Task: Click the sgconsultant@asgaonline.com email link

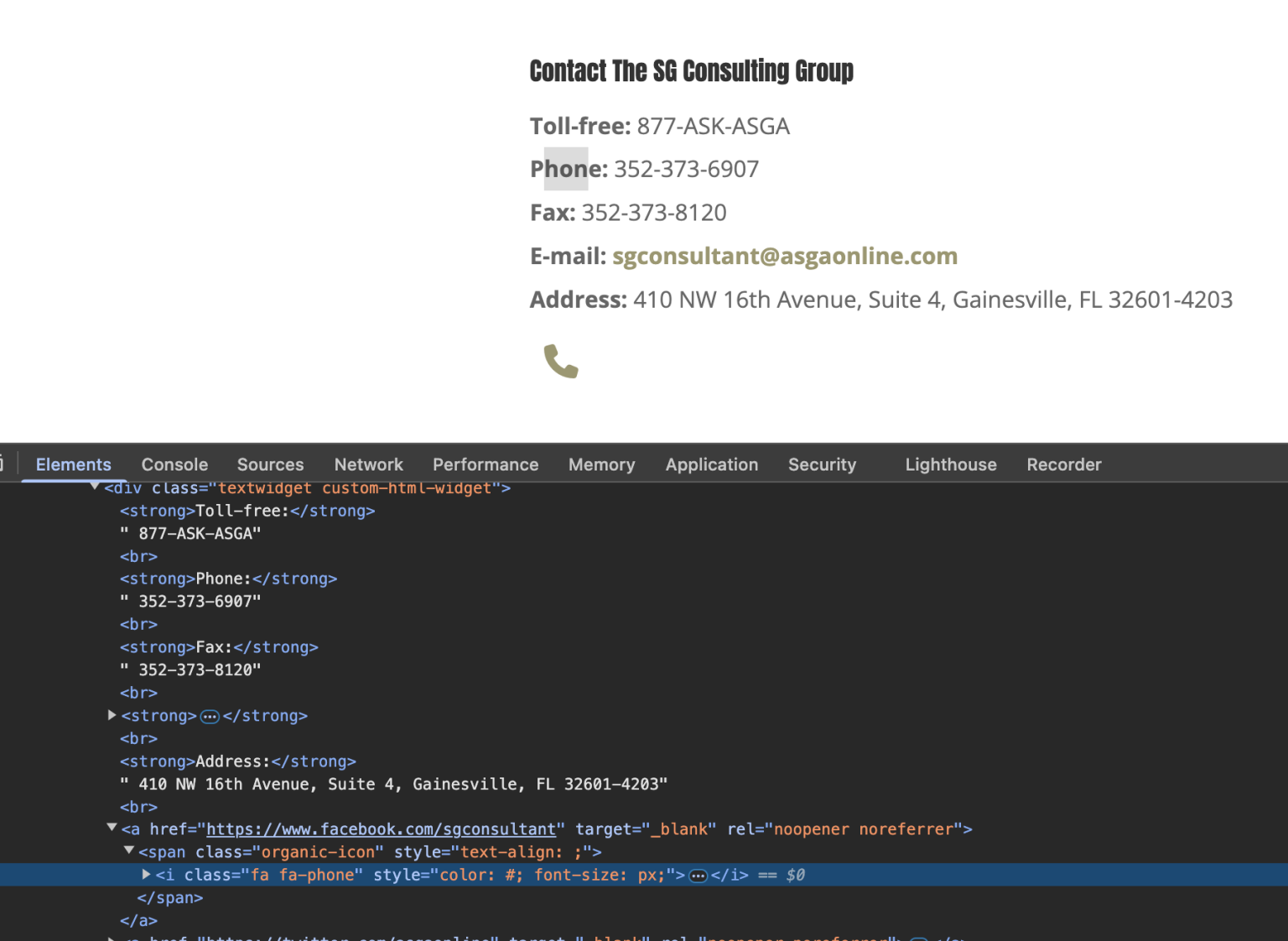Action: (784, 256)
